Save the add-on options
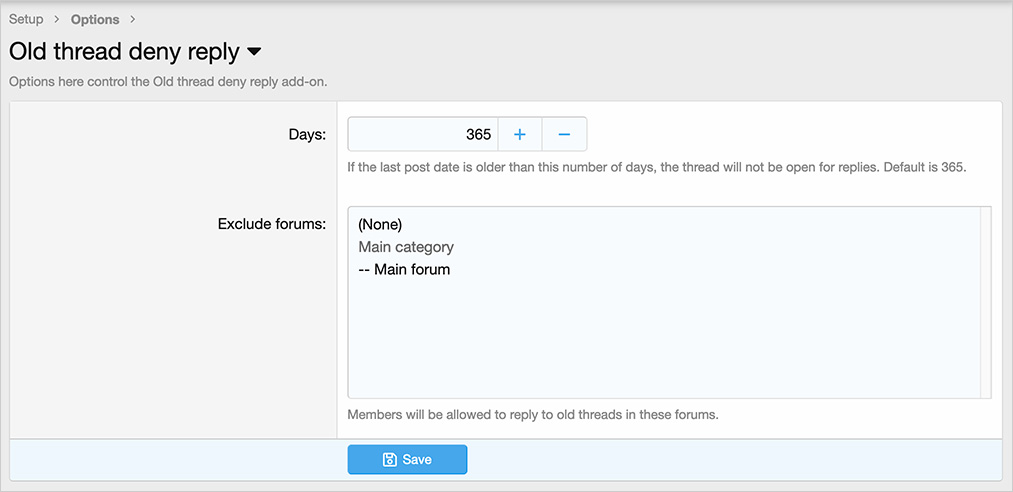1013x492 pixels. click(x=407, y=460)
